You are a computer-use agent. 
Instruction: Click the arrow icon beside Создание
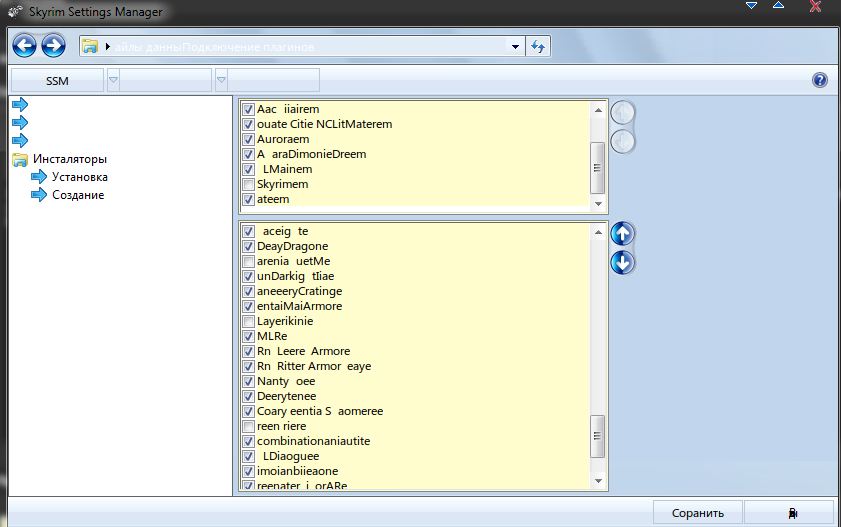pos(39,195)
